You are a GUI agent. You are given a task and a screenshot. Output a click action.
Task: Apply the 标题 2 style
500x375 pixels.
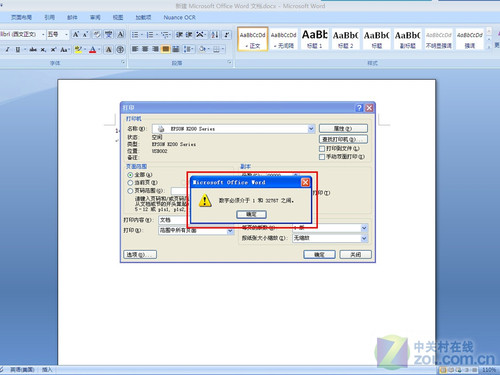click(x=346, y=39)
